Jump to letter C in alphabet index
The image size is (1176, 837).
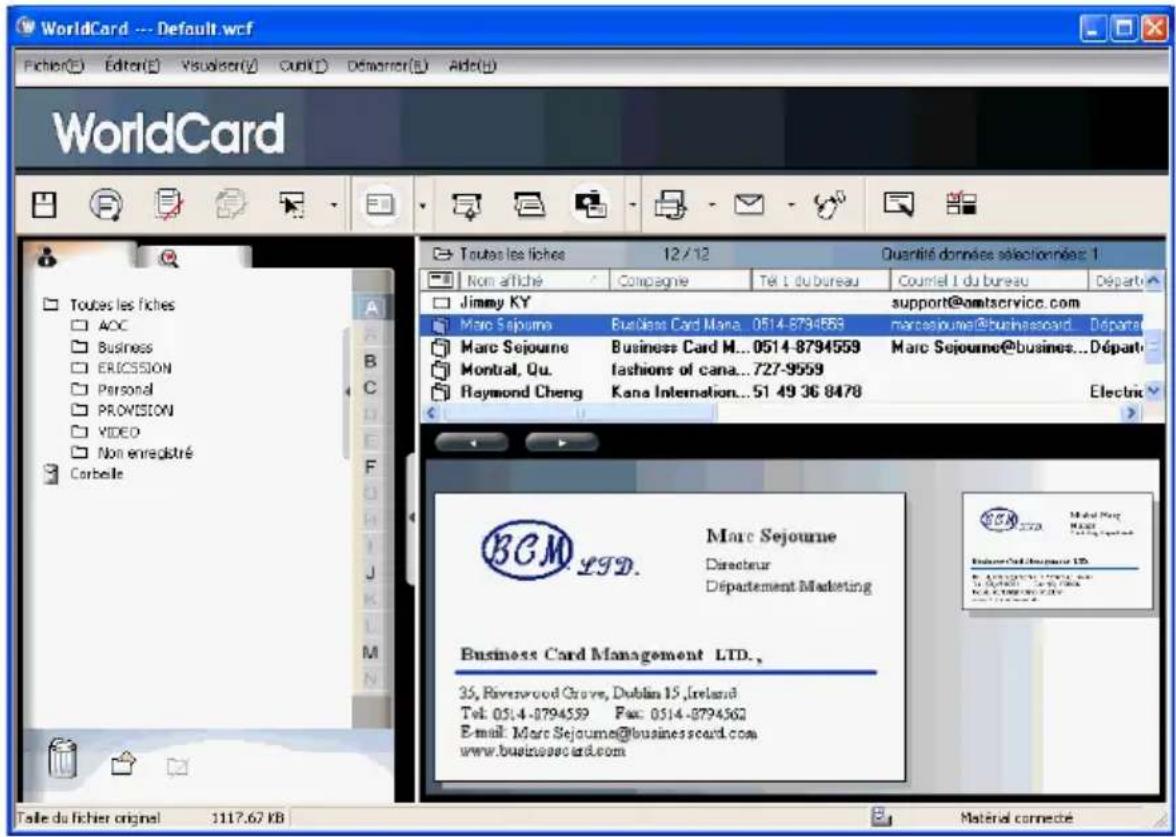tap(370, 388)
